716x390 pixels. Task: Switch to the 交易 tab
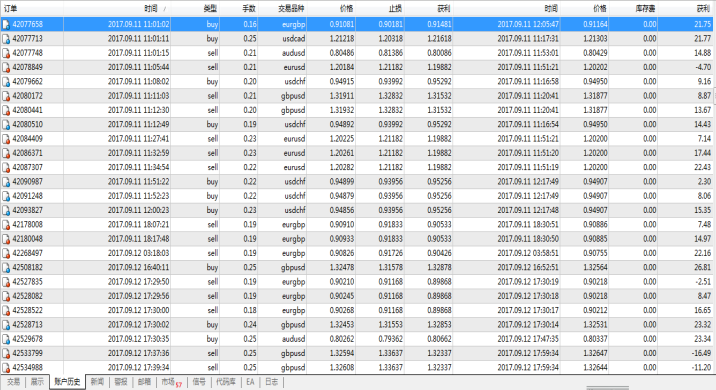(x=13, y=382)
